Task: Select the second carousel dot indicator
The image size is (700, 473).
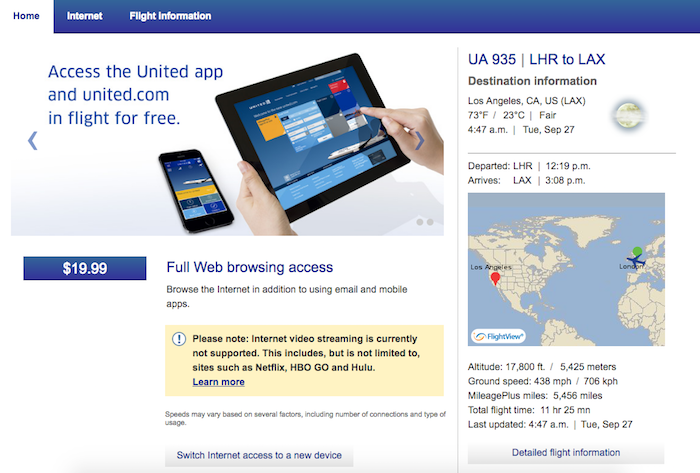Action: (430, 222)
